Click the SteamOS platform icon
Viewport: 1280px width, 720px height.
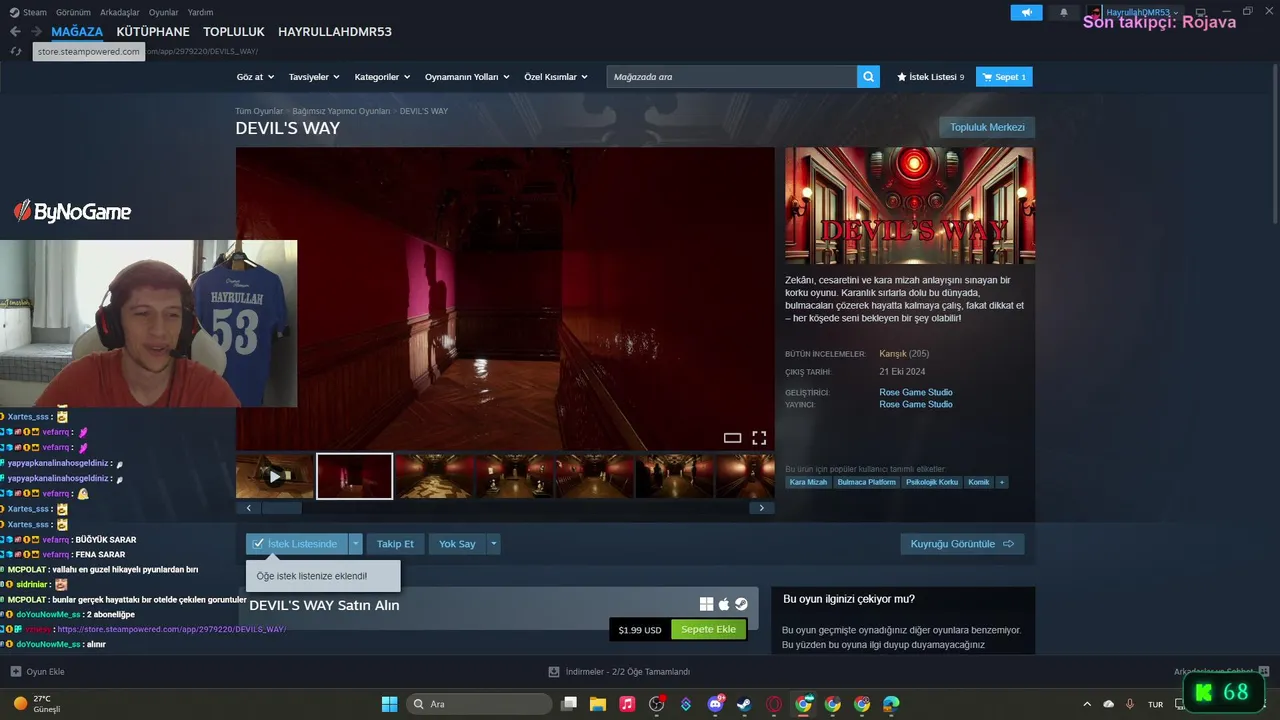[x=741, y=604]
